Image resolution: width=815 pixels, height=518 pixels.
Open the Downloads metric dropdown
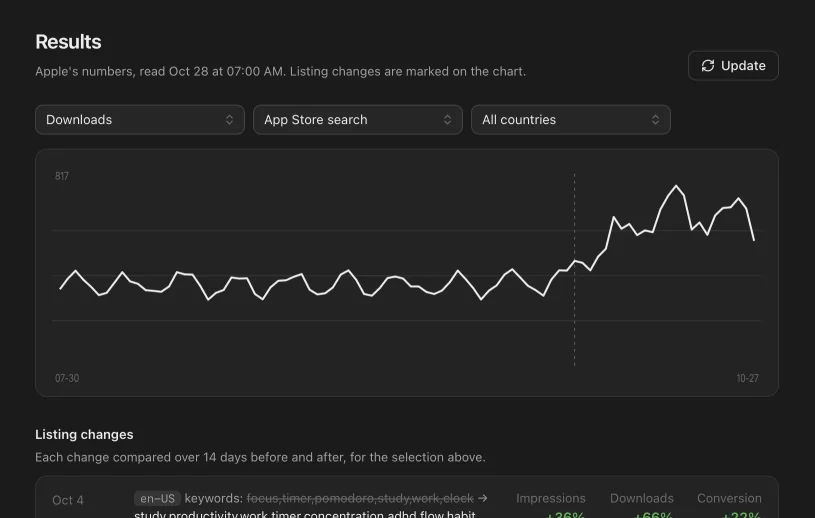140,119
